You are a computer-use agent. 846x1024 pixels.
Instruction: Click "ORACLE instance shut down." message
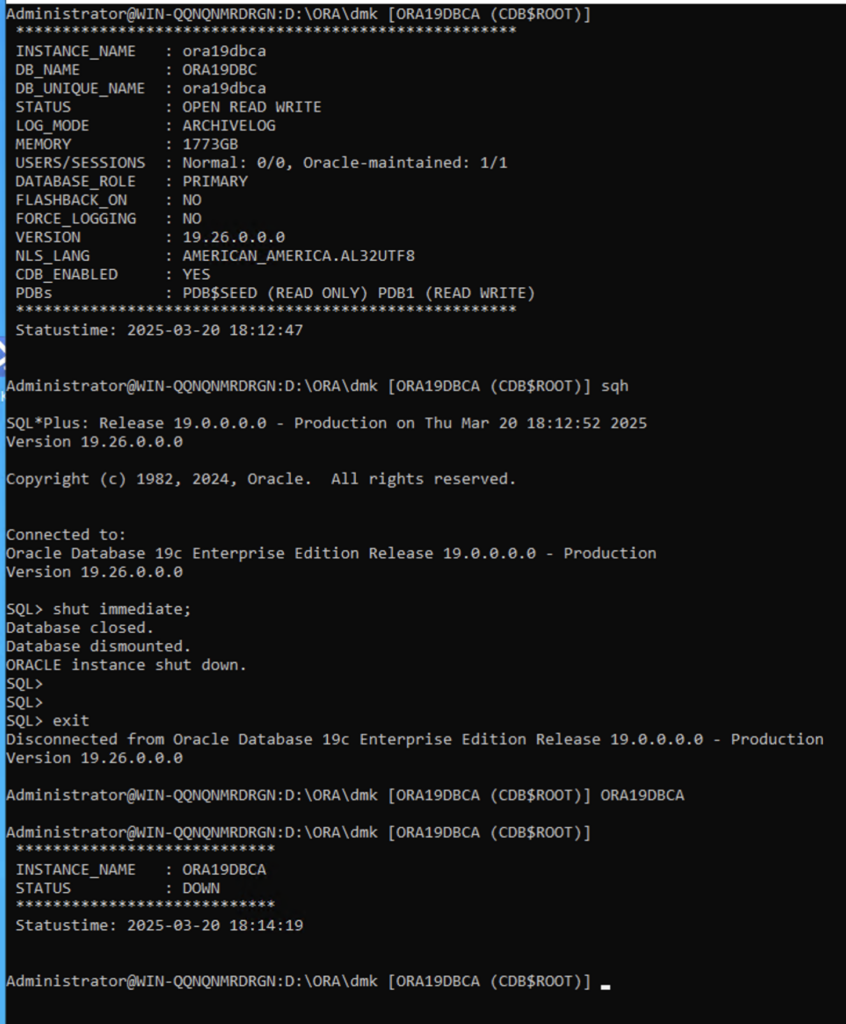click(x=126, y=665)
